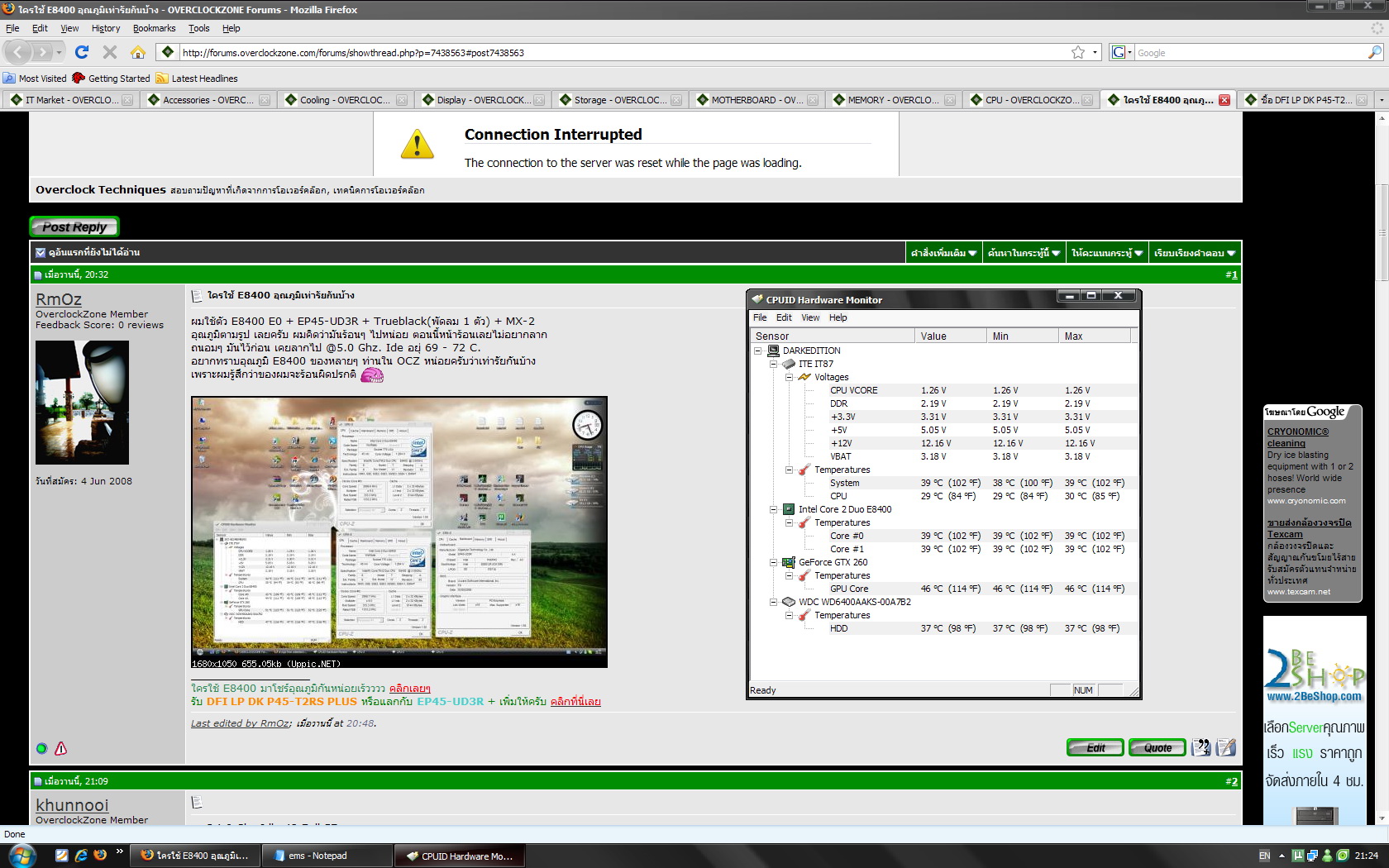The image size is (1389, 868).
Task: Close the IT Market tab
Action: [127, 100]
